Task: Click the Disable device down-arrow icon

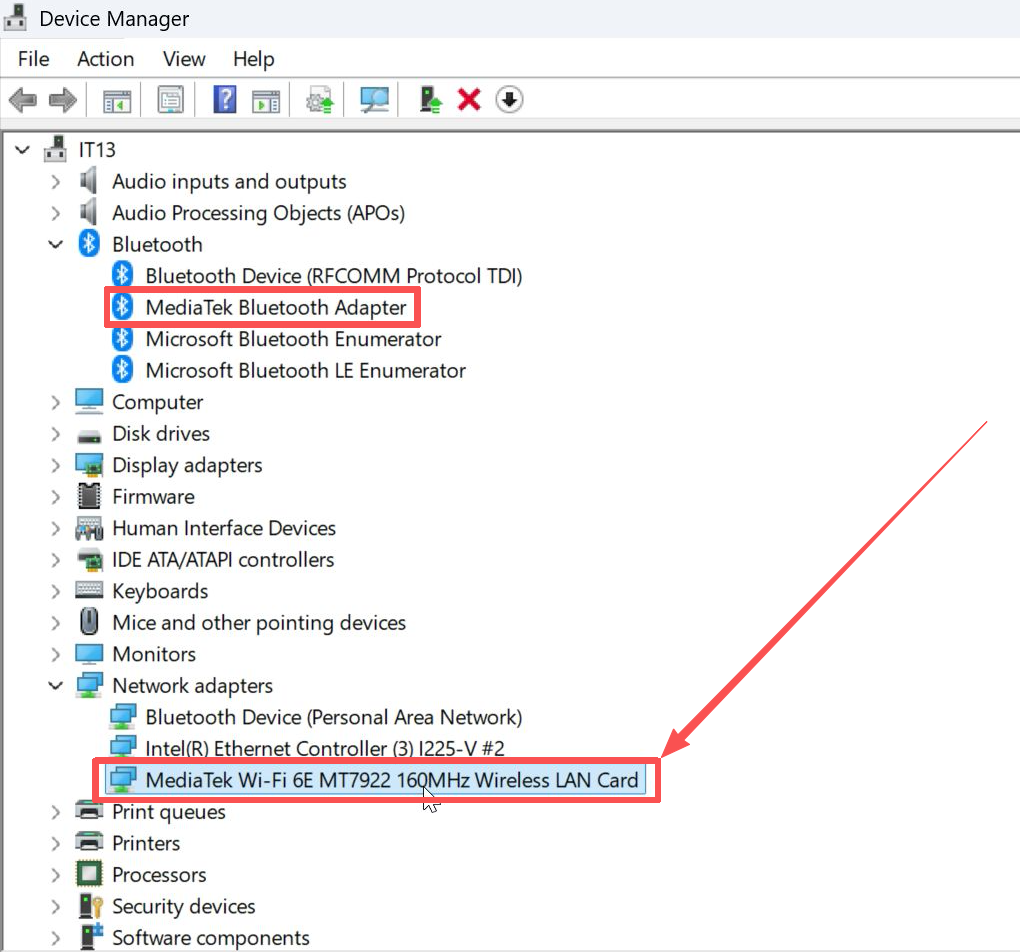Action: tap(509, 100)
